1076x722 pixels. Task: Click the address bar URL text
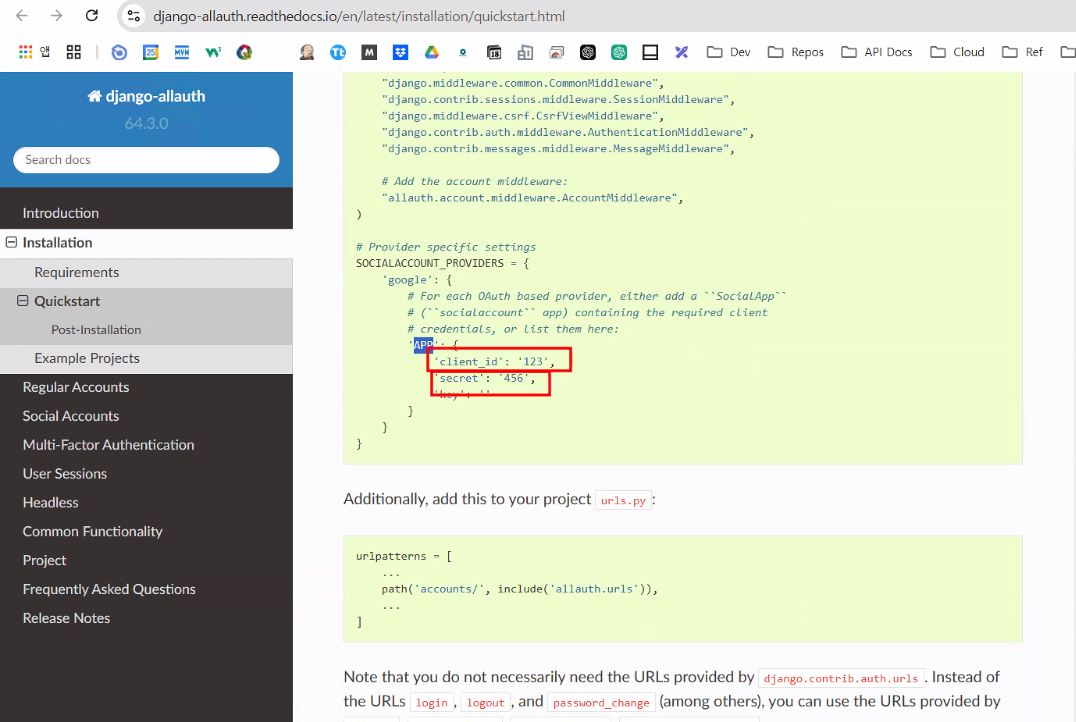pos(359,16)
